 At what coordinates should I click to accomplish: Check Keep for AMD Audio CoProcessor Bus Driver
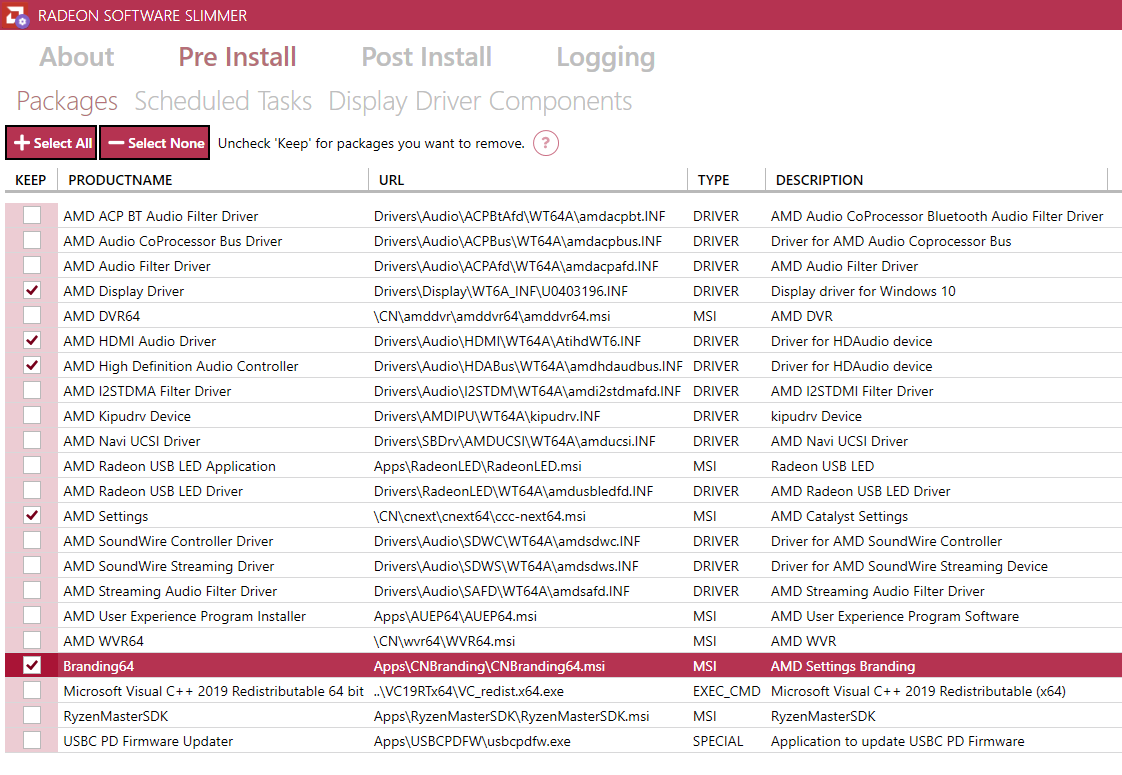[31, 240]
